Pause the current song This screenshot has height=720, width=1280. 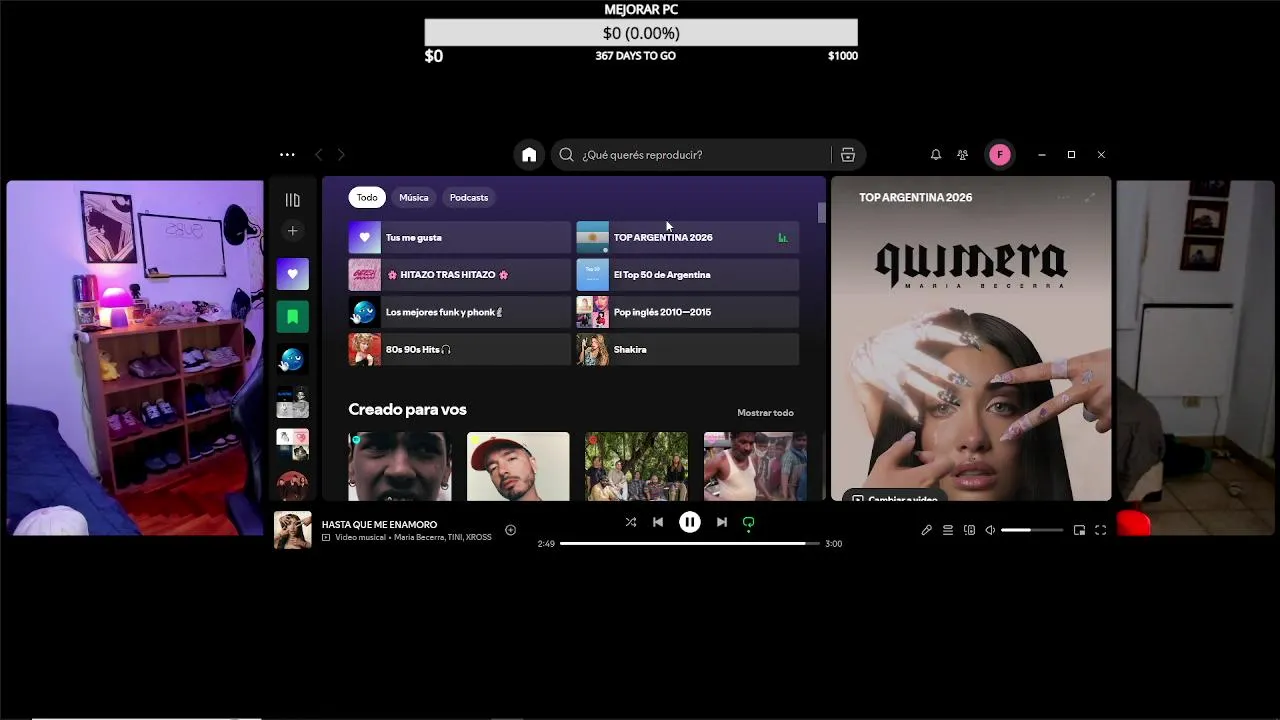[x=690, y=522]
